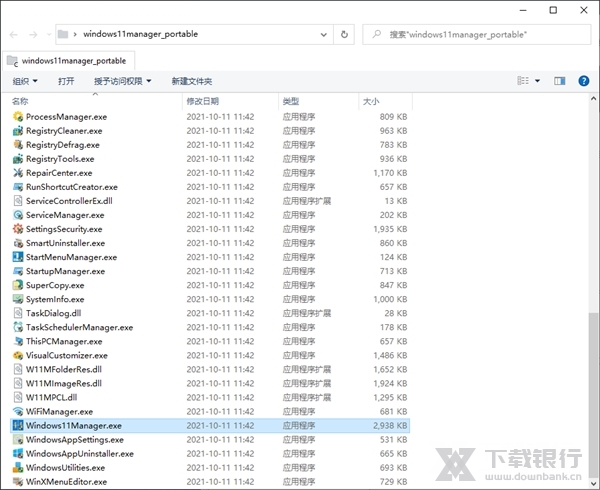Click 新建文件夹 to create folder
Screen dimensions: 600x490
point(192,81)
